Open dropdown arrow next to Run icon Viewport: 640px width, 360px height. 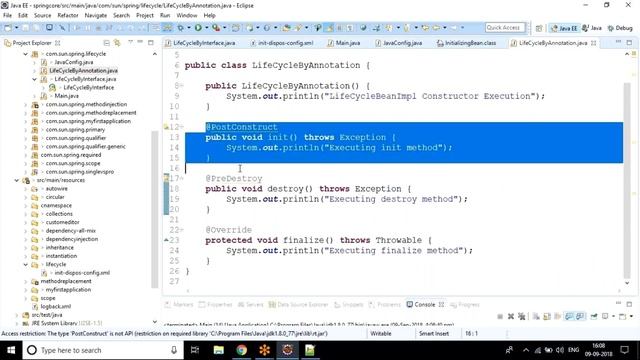(x=206, y=28)
